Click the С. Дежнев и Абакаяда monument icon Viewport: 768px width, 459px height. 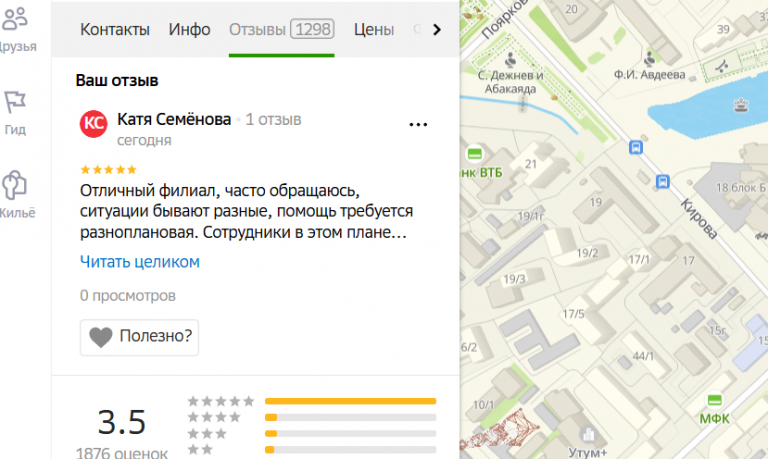[x=510, y=60]
